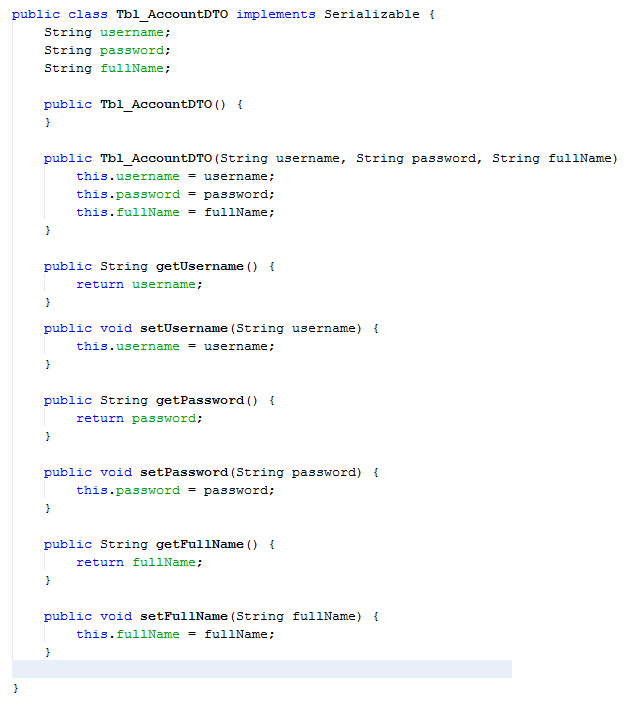Click the 'getUsername()' method name
Screen dimensions: 629x709
tap(207, 267)
